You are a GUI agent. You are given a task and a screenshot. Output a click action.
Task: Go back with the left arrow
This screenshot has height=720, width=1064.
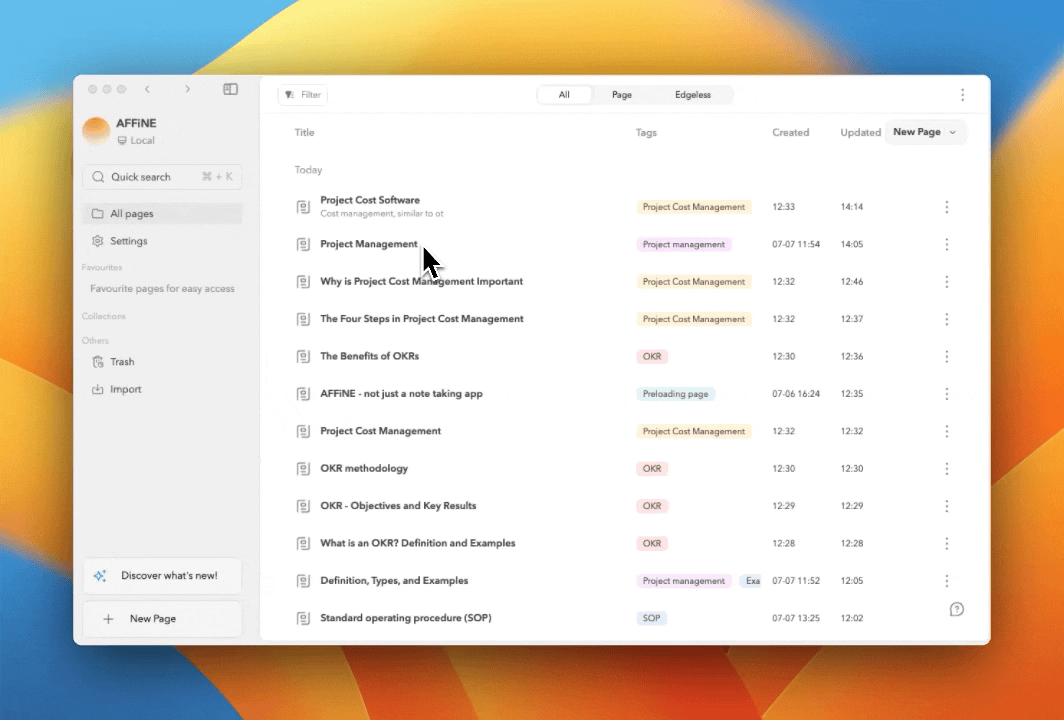point(147,89)
